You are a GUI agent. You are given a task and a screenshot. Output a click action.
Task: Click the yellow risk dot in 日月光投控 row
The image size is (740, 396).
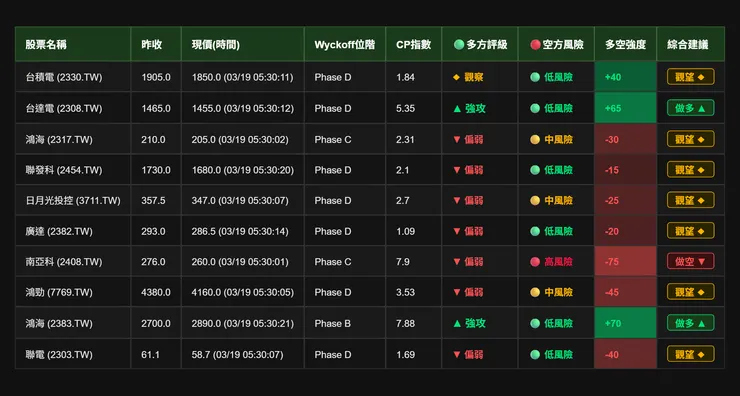coord(535,201)
